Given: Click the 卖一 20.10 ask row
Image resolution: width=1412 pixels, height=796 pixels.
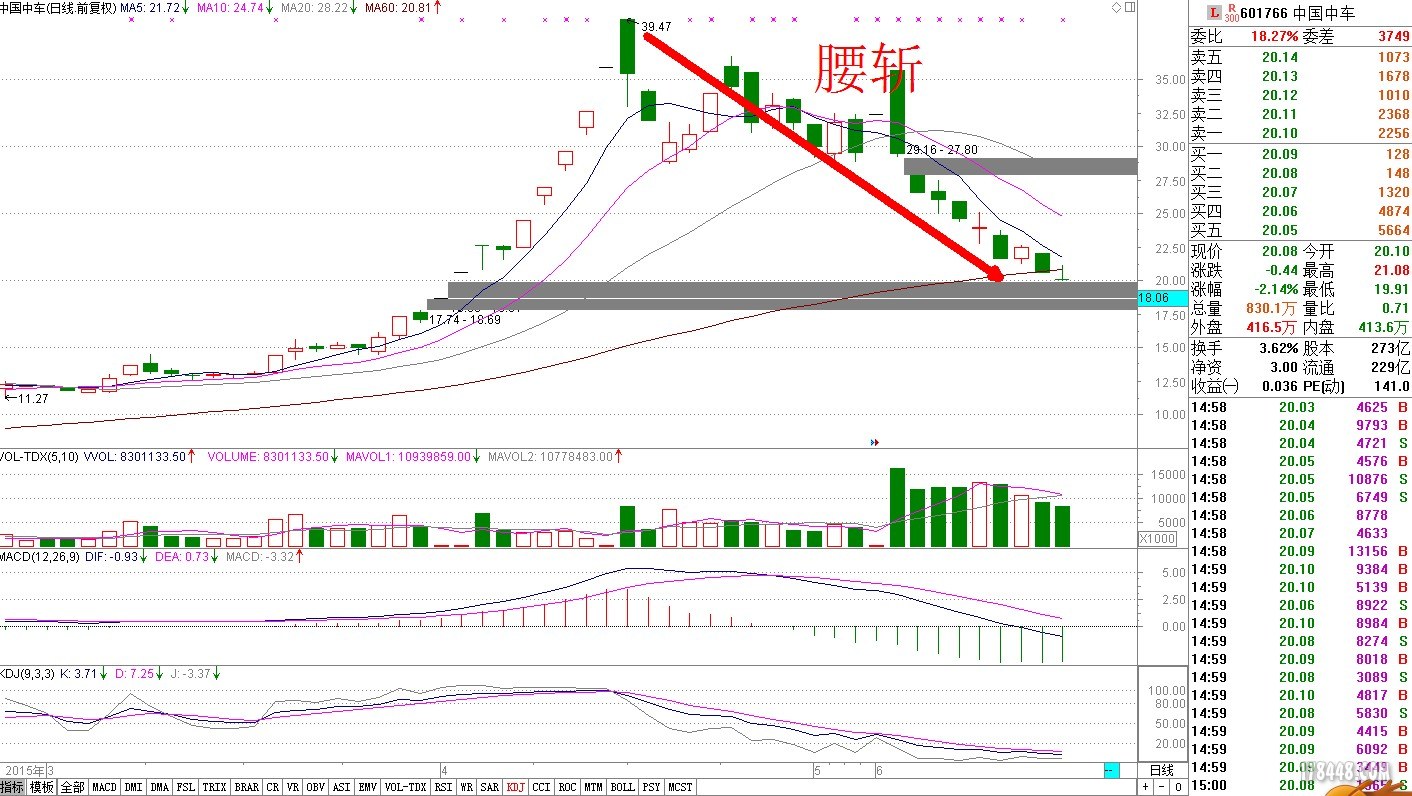Looking at the screenshot, I should point(1300,134).
